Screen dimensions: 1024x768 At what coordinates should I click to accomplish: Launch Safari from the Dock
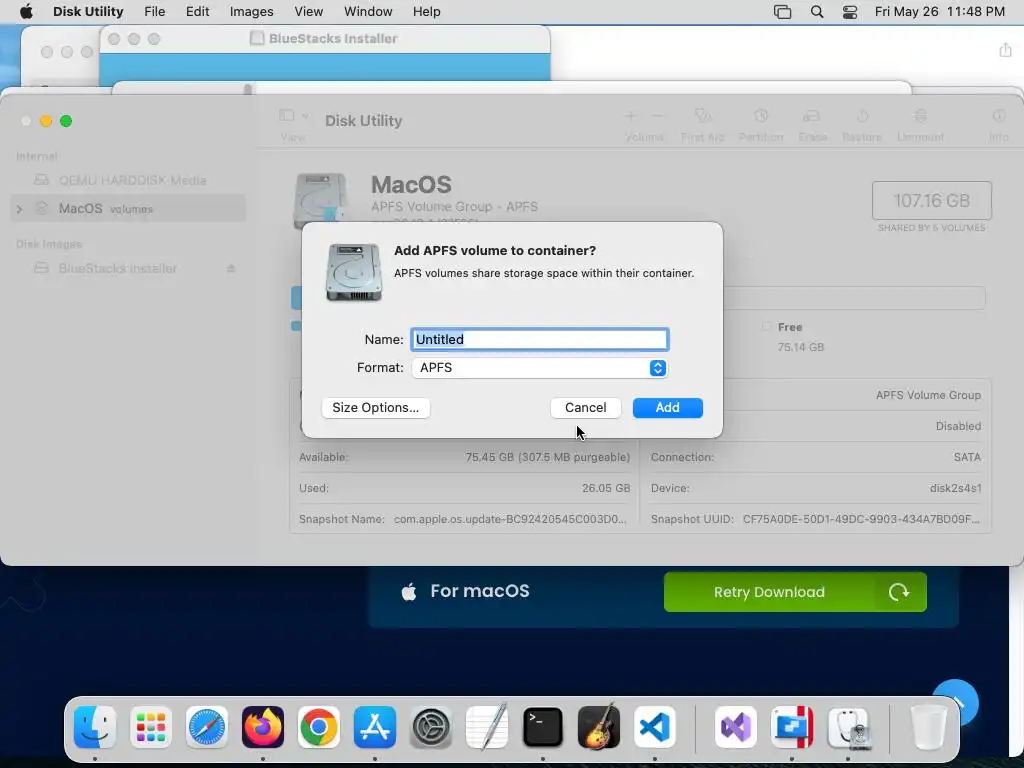coord(207,727)
